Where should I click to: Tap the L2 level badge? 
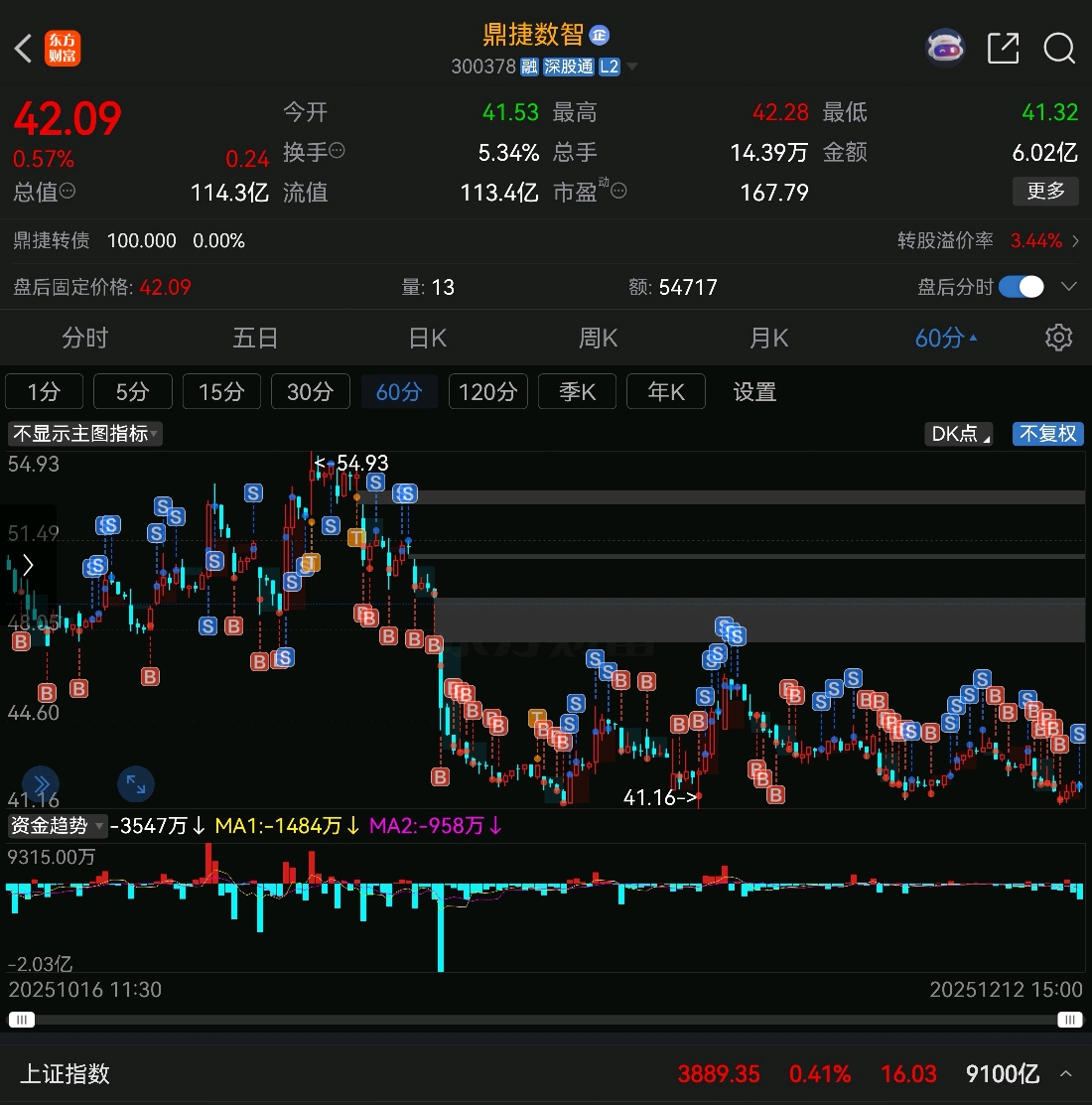[609, 67]
